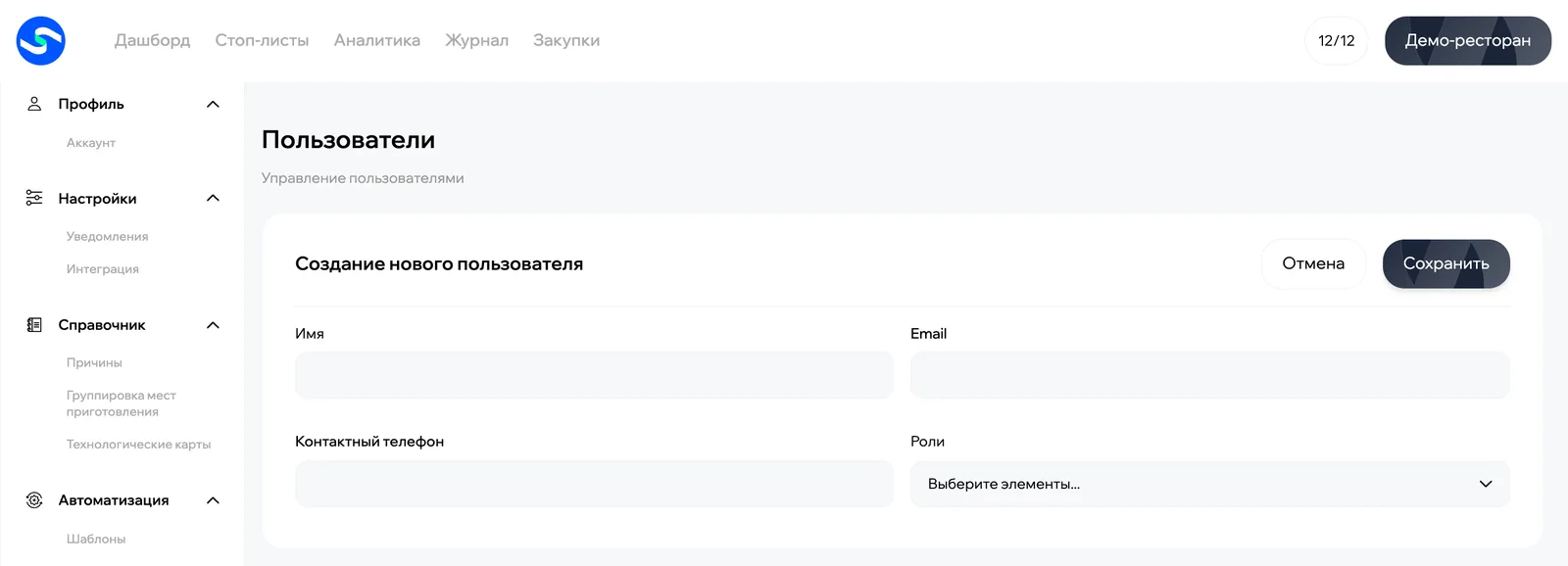Click the Профиль user icon
Image resolution: width=1568 pixels, height=566 pixels.
[34, 104]
